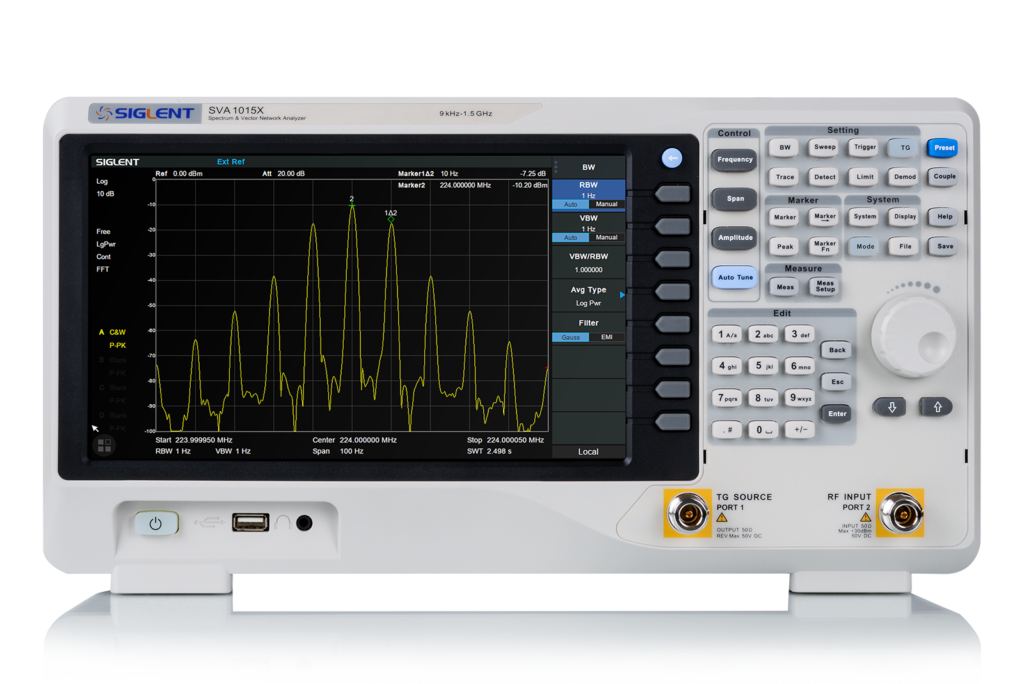Image resolution: width=1024 pixels, height=684 pixels.
Task: Expand the Avg Type submenu
Action: (589, 295)
